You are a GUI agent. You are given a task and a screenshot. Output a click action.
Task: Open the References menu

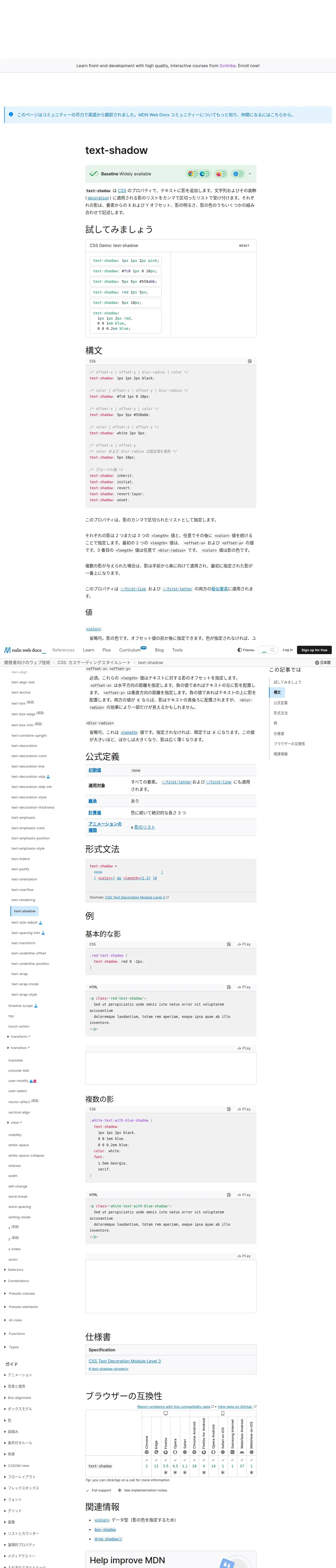(x=63, y=650)
